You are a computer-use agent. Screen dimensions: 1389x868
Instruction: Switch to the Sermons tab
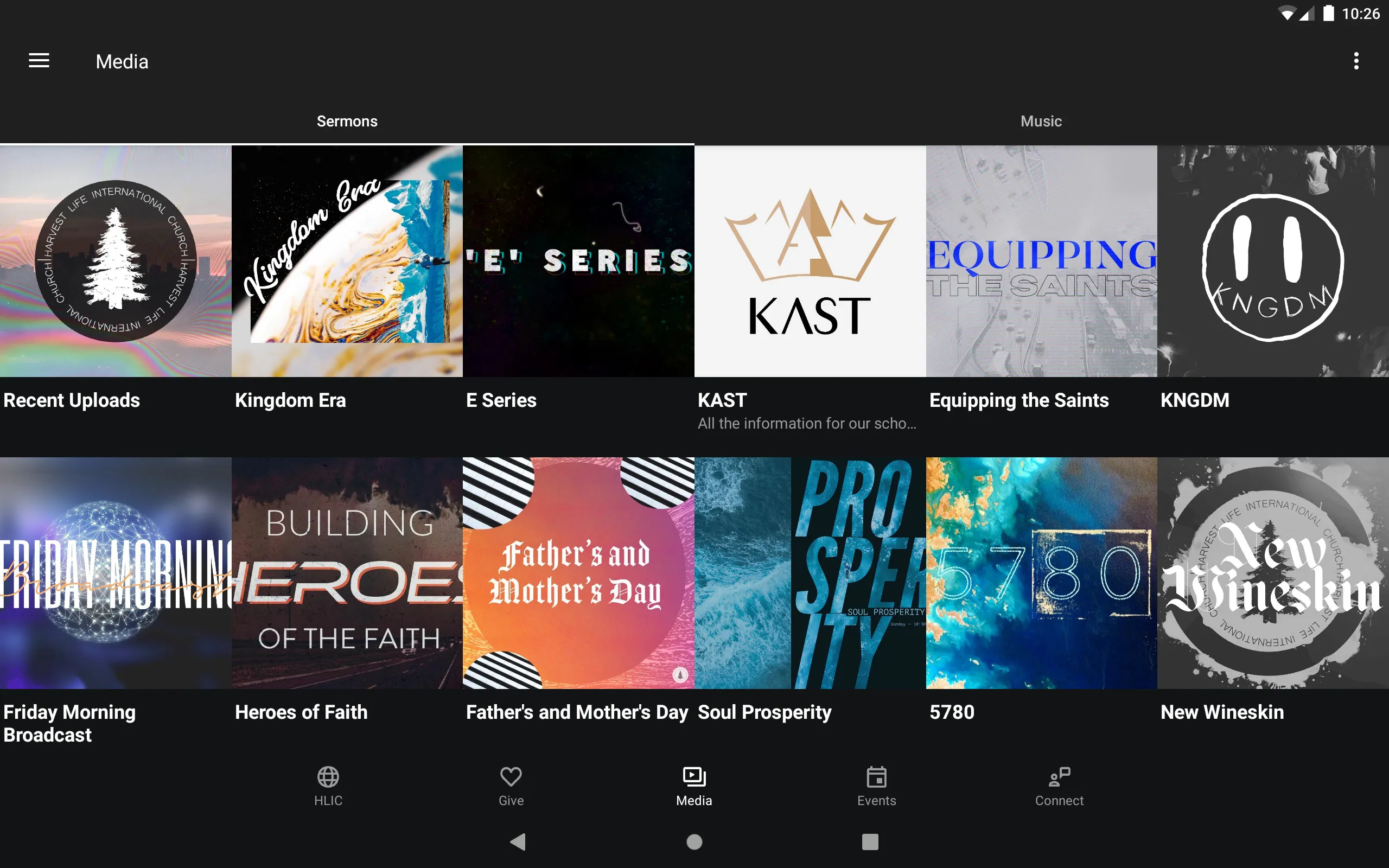point(346,120)
